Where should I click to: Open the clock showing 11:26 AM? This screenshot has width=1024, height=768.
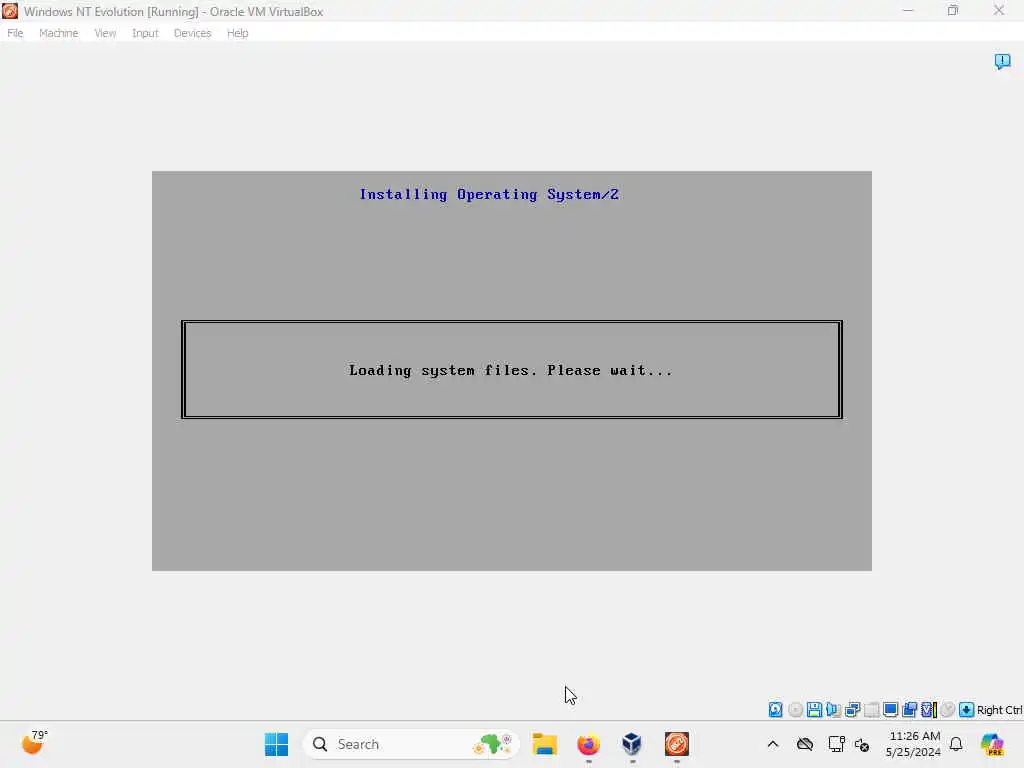tap(914, 744)
